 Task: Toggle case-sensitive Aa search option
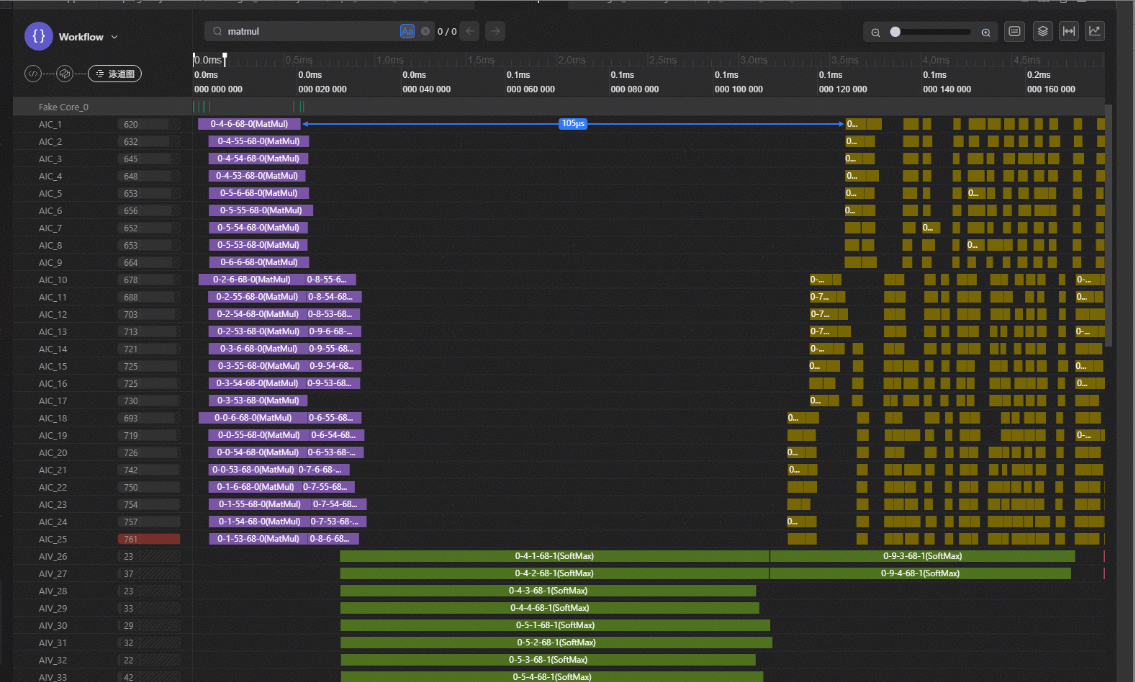point(407,31)
